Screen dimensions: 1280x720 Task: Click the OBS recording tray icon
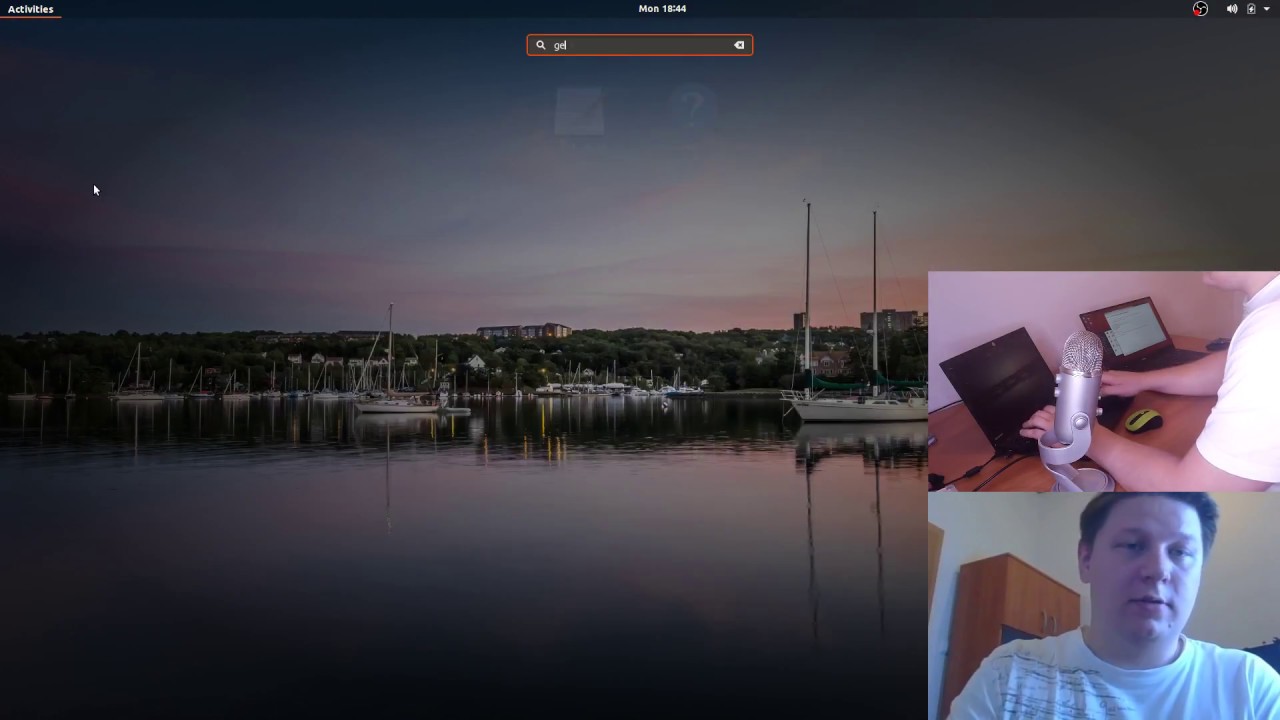1200,9
